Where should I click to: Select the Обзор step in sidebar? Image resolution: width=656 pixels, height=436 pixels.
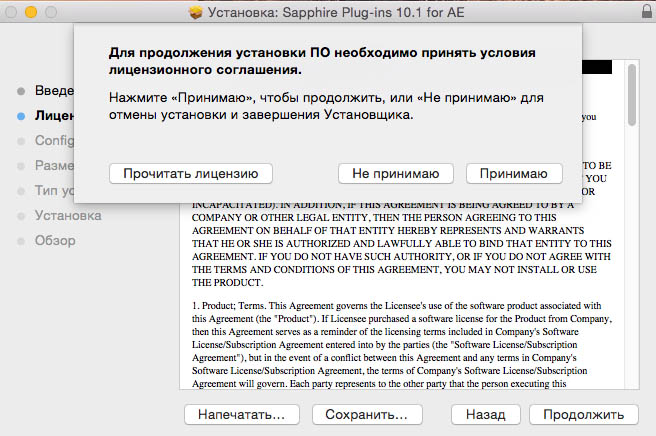click(55, 241)
